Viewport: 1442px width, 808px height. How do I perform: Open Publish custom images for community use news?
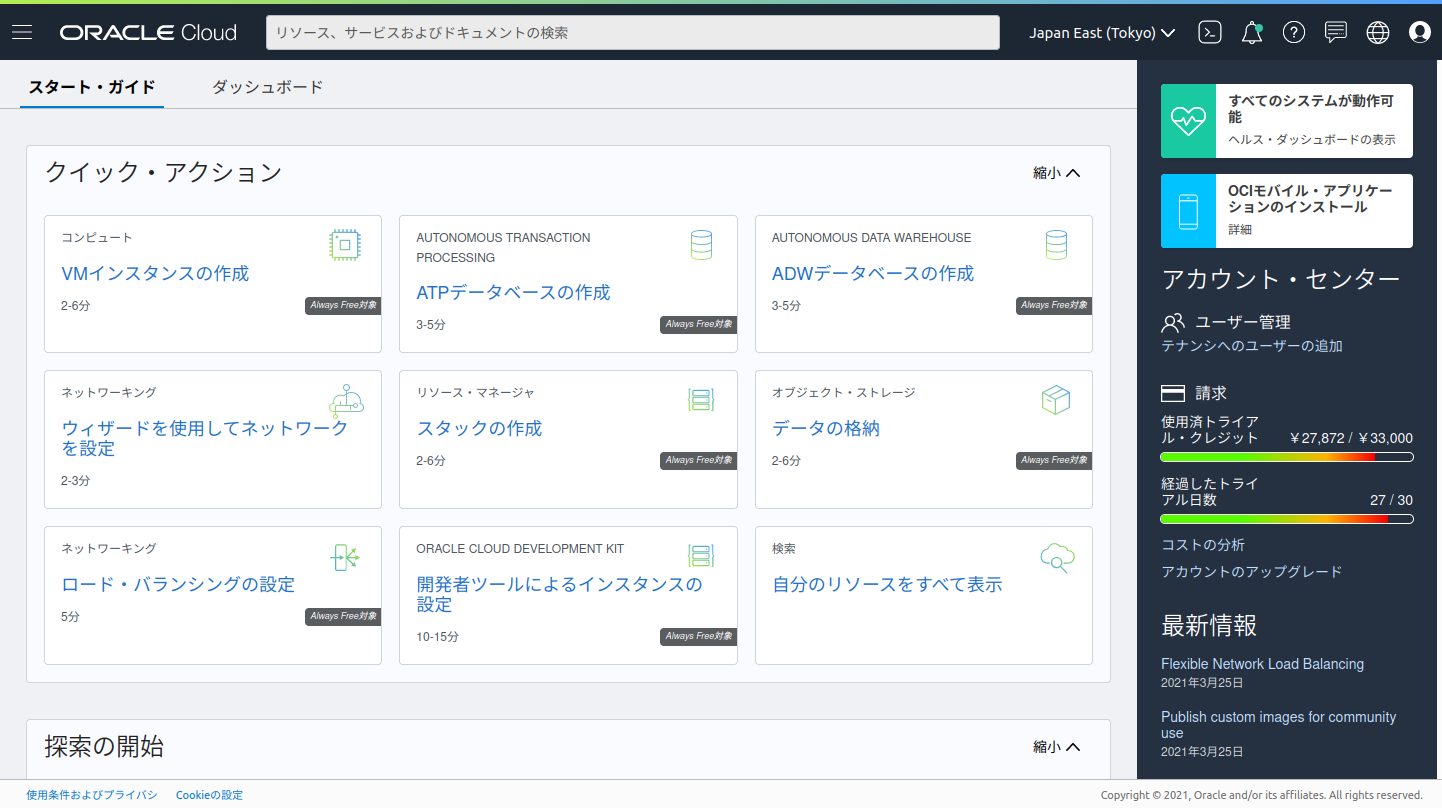pos(1278,725)
